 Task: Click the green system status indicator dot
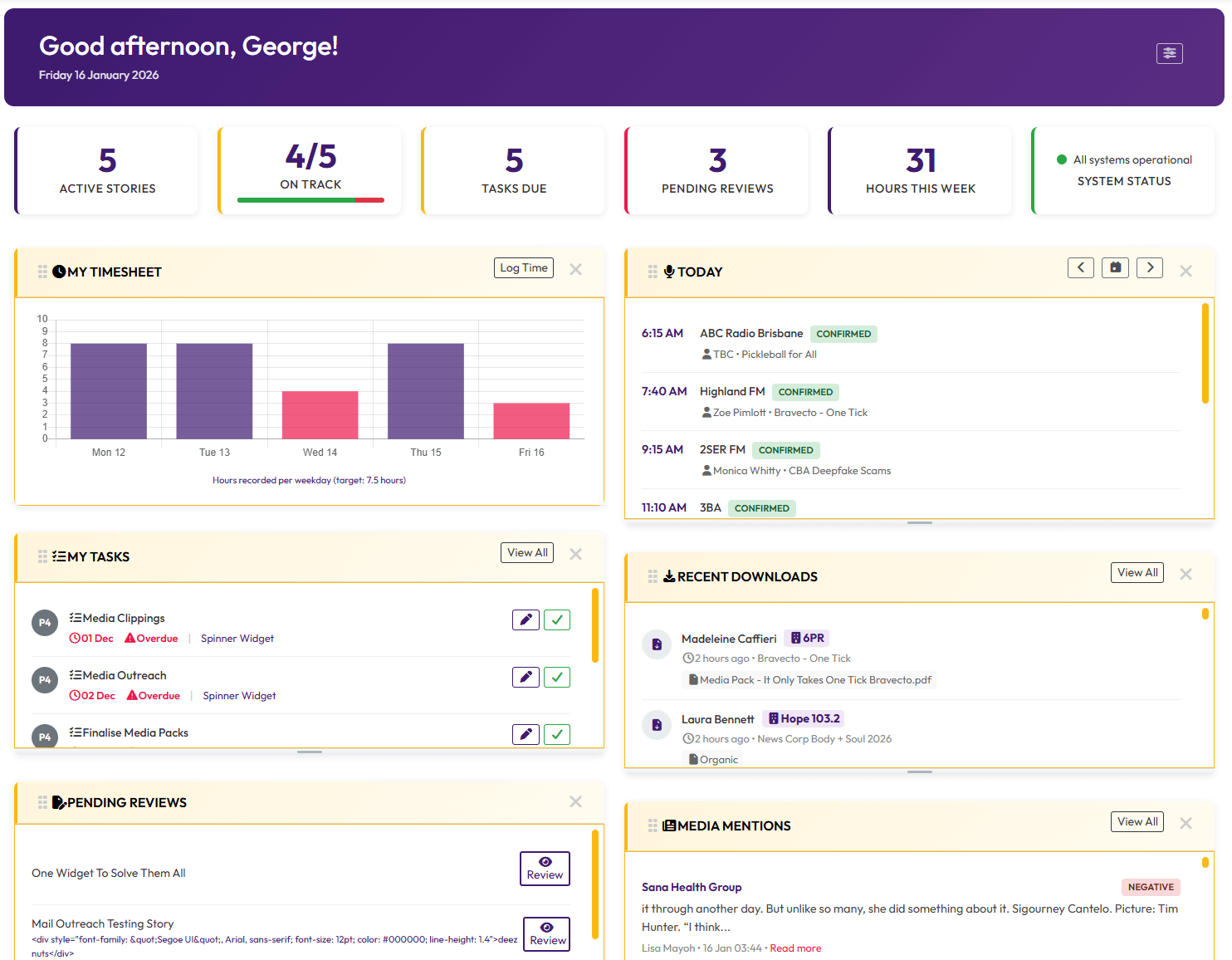(1062, 159)
